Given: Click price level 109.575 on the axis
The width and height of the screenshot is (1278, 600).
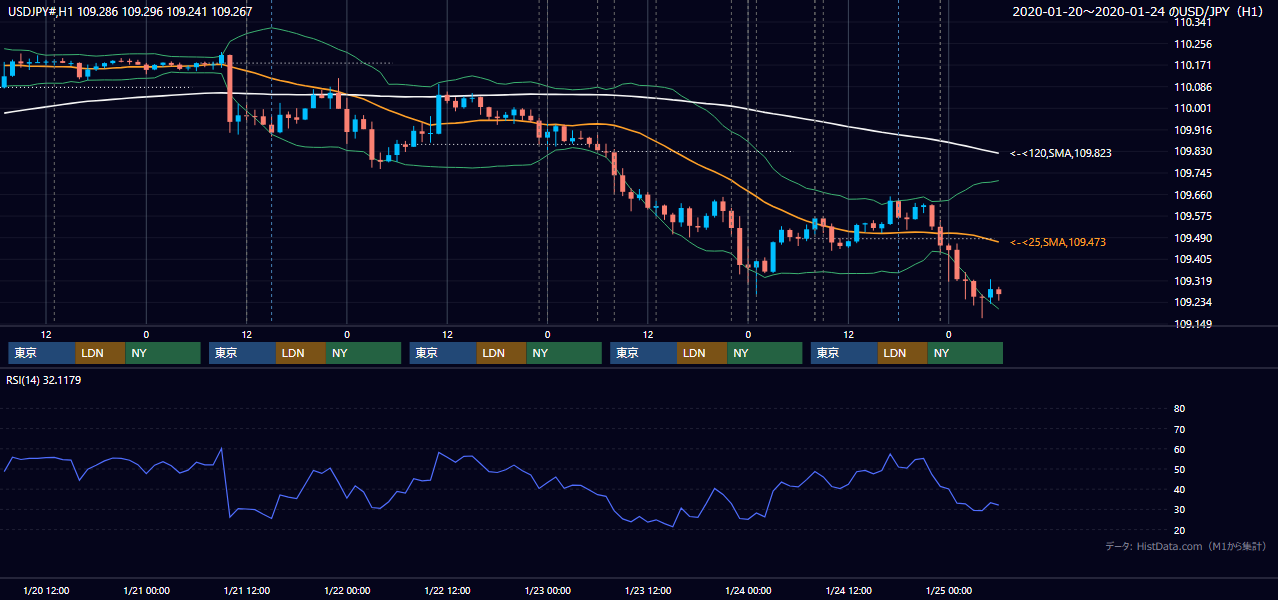Looking at the screenshot, I should point(1194,216).
